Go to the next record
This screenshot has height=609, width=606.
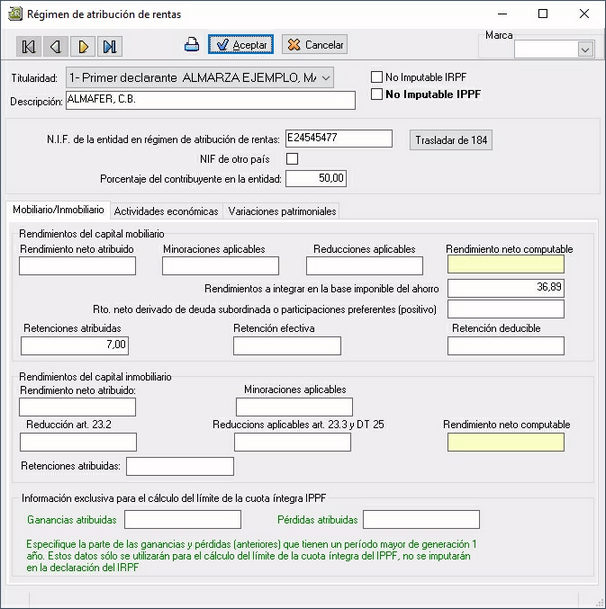point(83,47)
